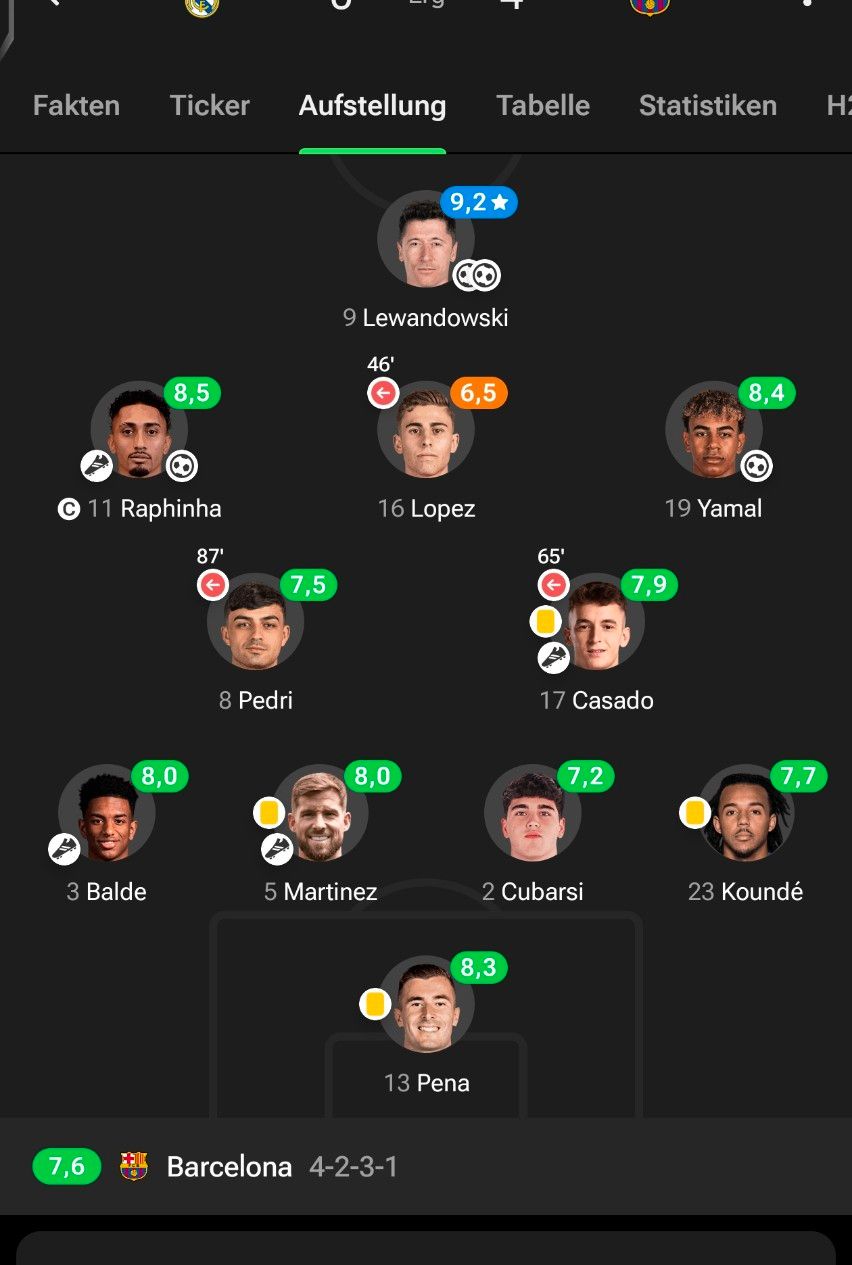Open the Statistiken tab

707,106
